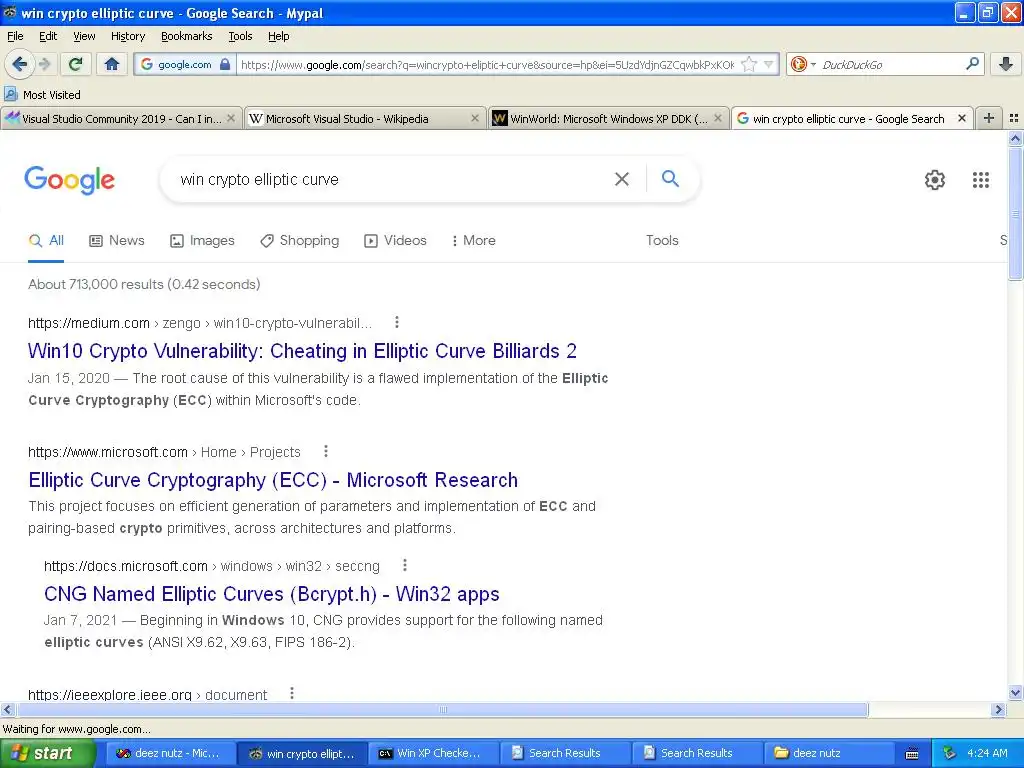
Task: Select the Images results tab
Action: (202, 240)
